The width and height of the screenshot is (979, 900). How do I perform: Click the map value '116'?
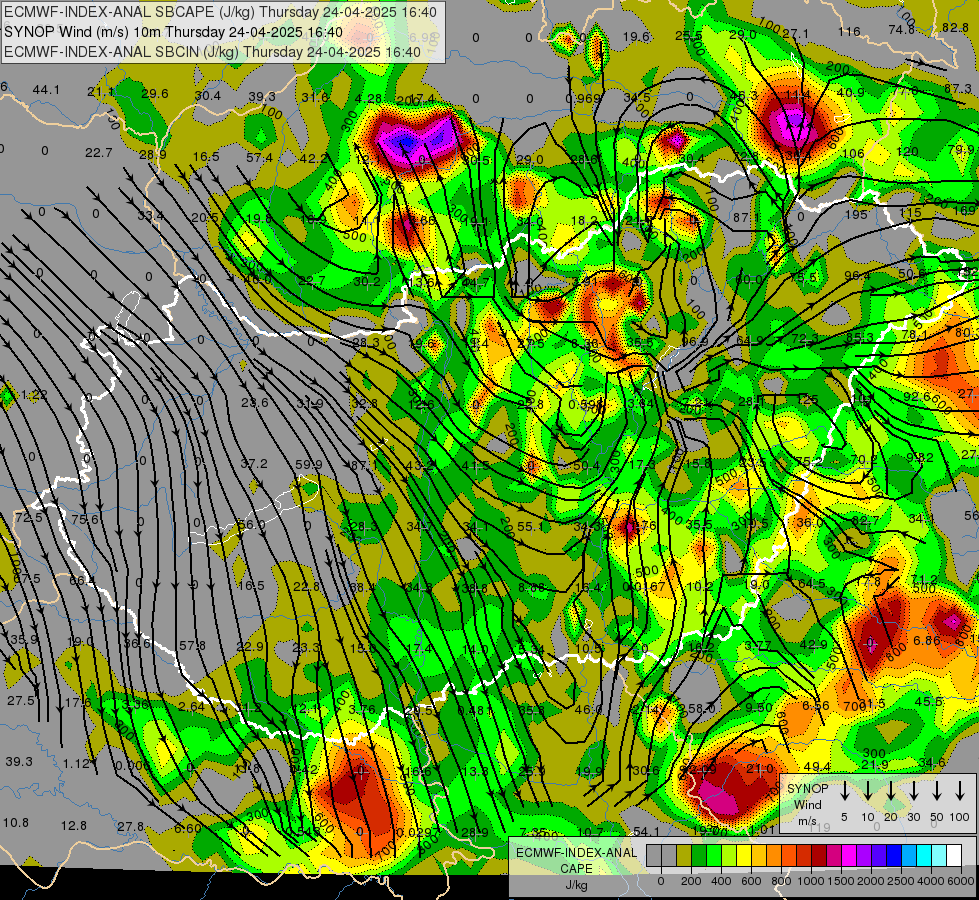point(849,31)
